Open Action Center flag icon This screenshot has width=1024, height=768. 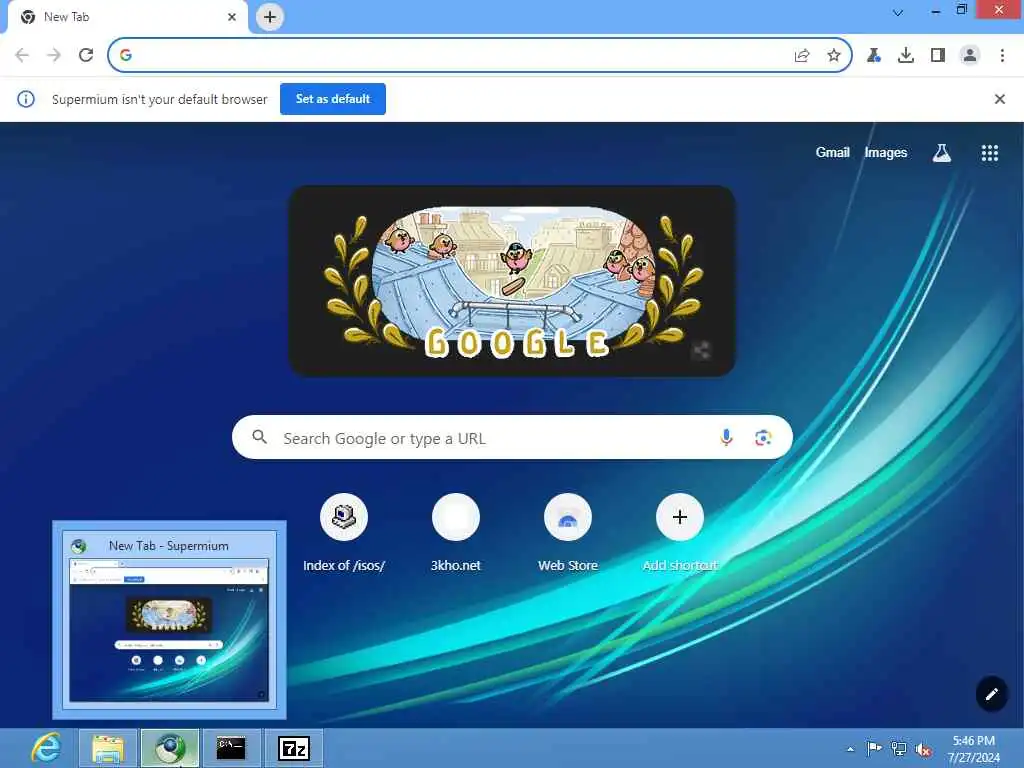pos(874,748)
